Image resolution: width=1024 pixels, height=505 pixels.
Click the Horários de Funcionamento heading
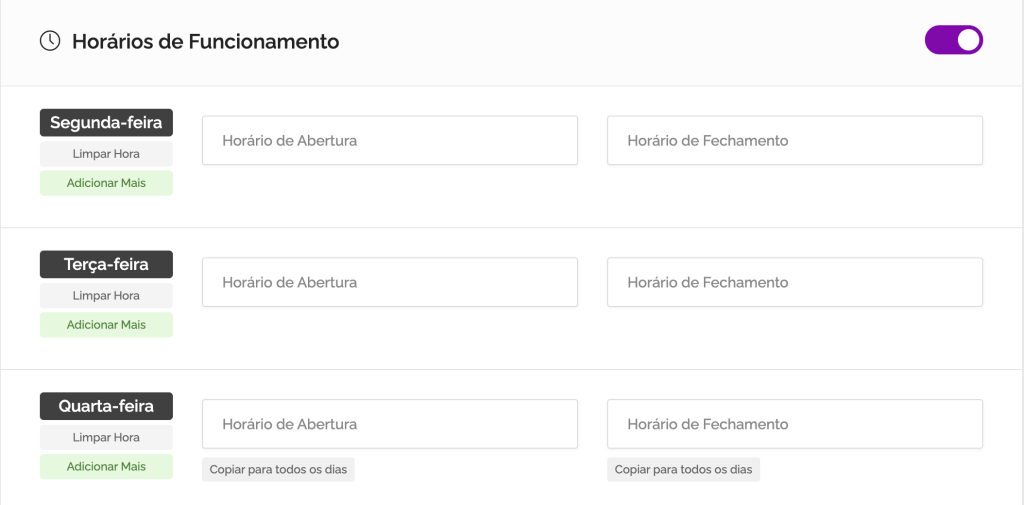coord(205,42)
